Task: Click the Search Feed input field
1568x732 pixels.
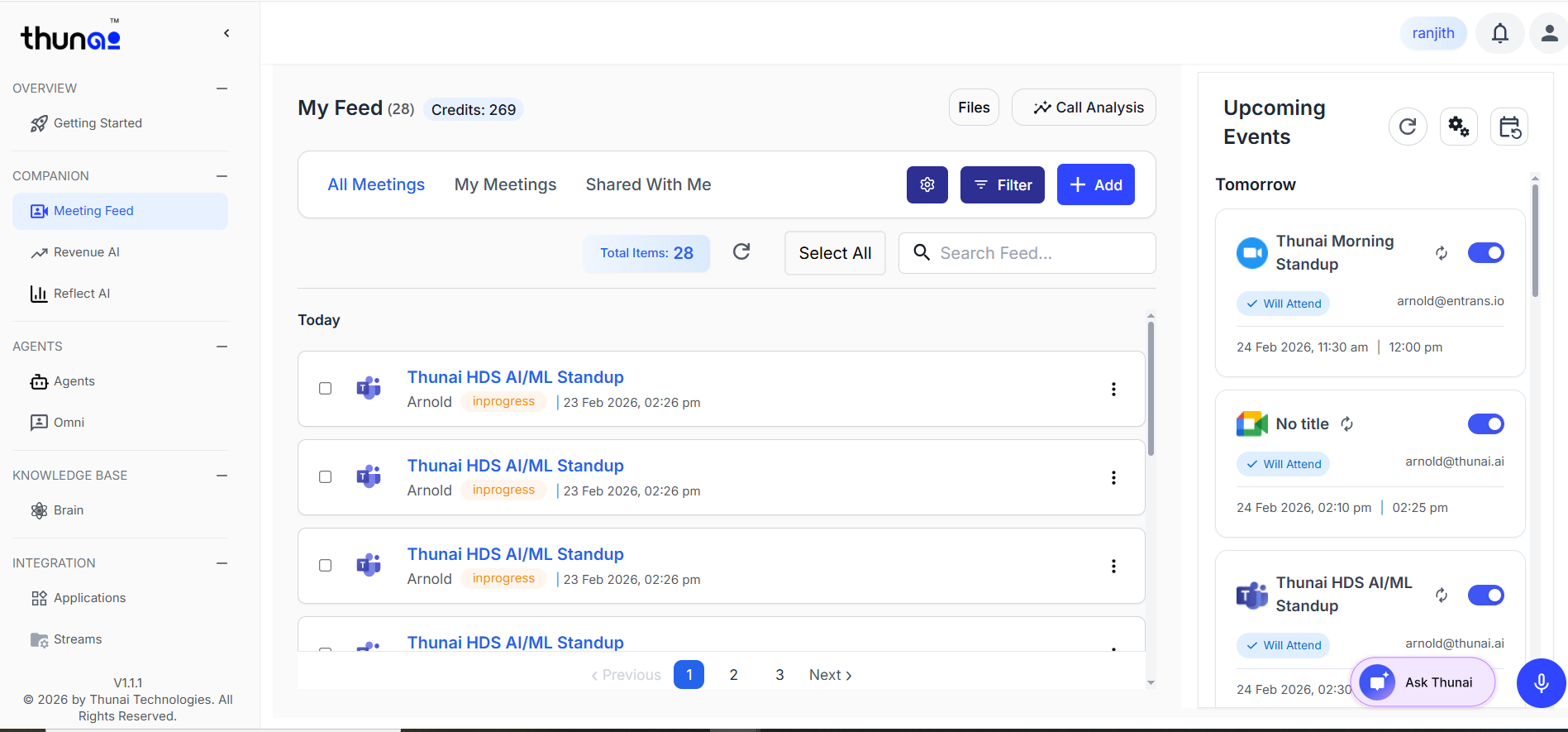Action: click(1027, 253)
